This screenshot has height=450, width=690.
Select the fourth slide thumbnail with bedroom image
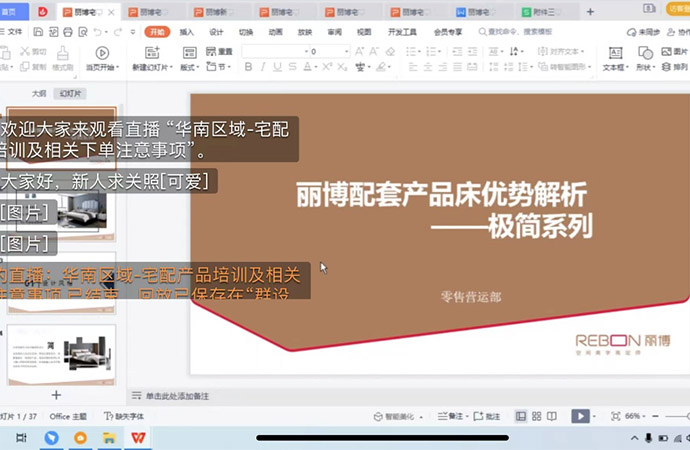click(x=62, y=355)
